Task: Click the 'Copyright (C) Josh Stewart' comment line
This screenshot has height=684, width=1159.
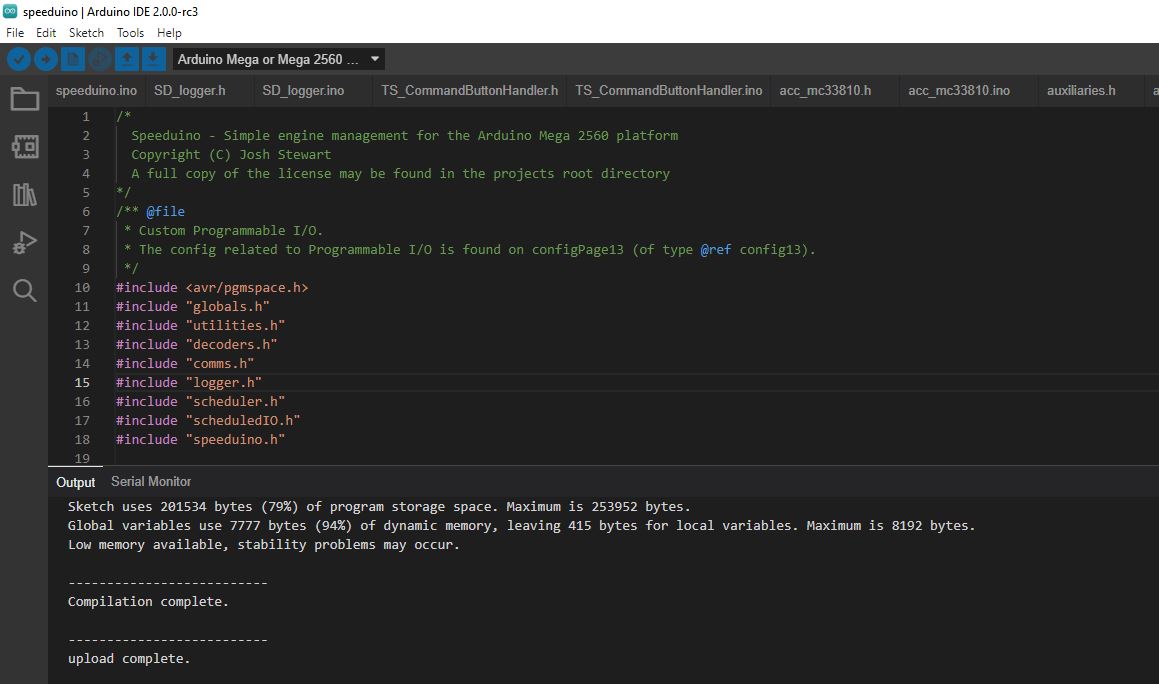Action: [x=231, y=155]
